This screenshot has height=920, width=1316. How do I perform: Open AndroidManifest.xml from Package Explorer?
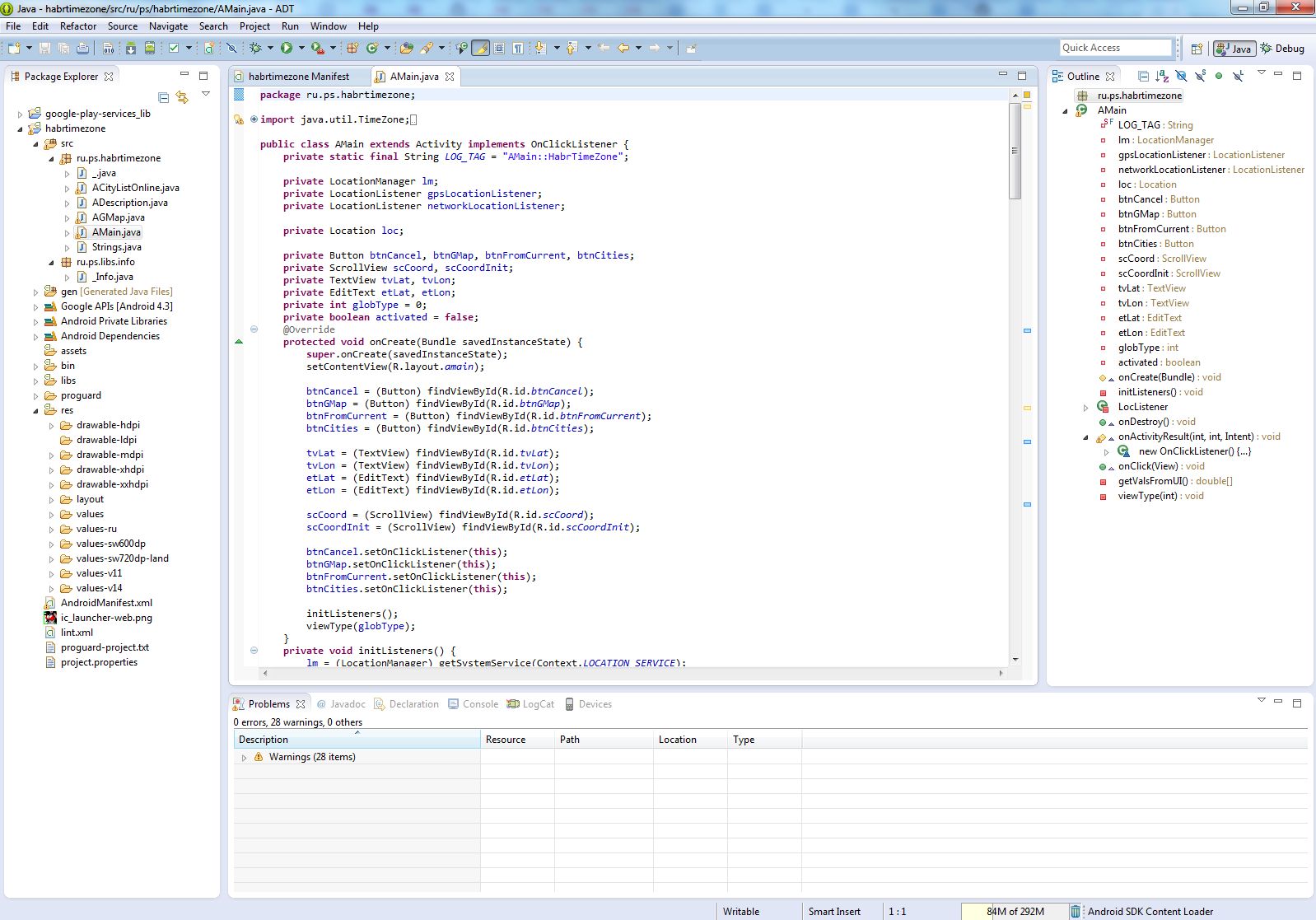pos(106,603)
